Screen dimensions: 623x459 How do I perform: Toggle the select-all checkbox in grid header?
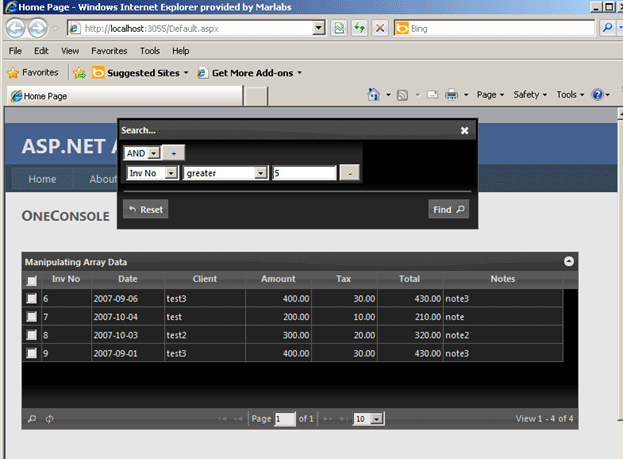32,281
